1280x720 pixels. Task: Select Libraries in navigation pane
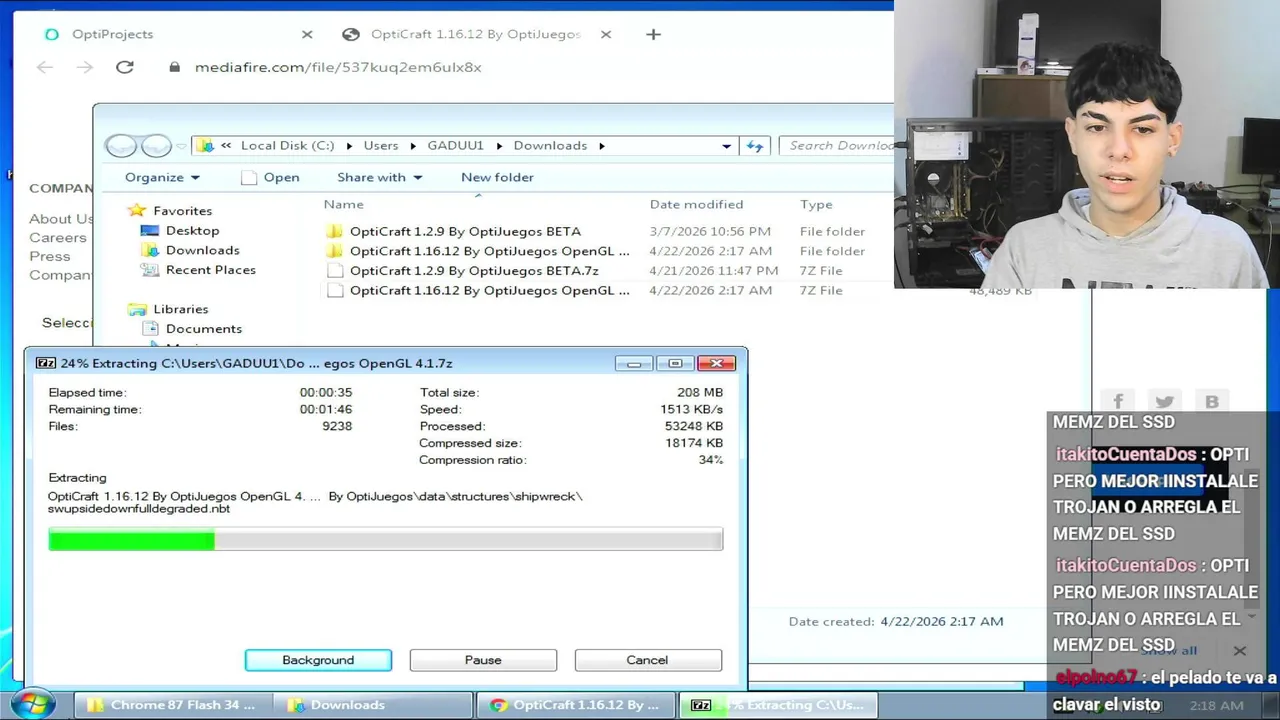(180, 309)
